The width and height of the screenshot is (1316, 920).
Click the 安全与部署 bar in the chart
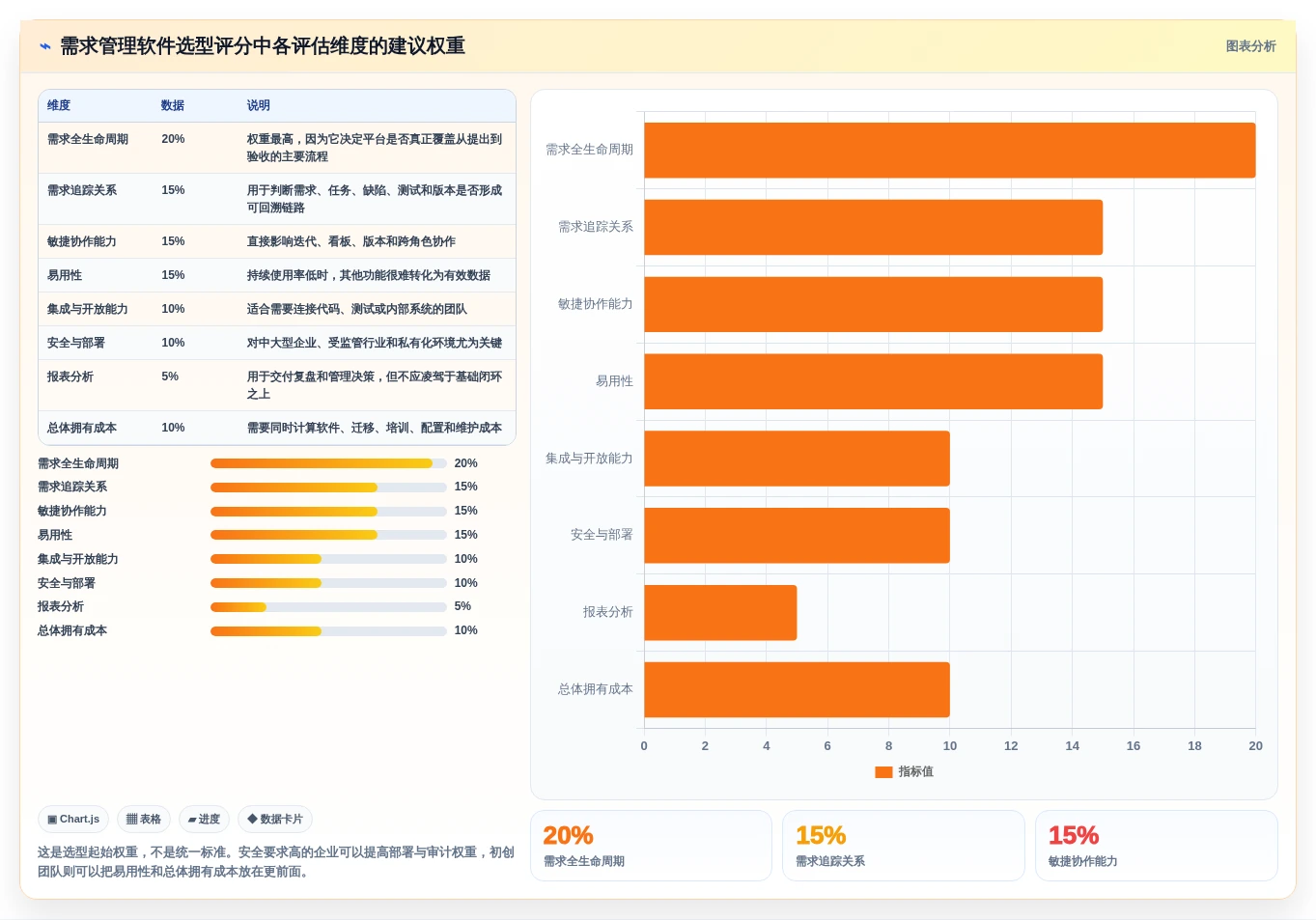pyautogui.click(x=798, y=535)
